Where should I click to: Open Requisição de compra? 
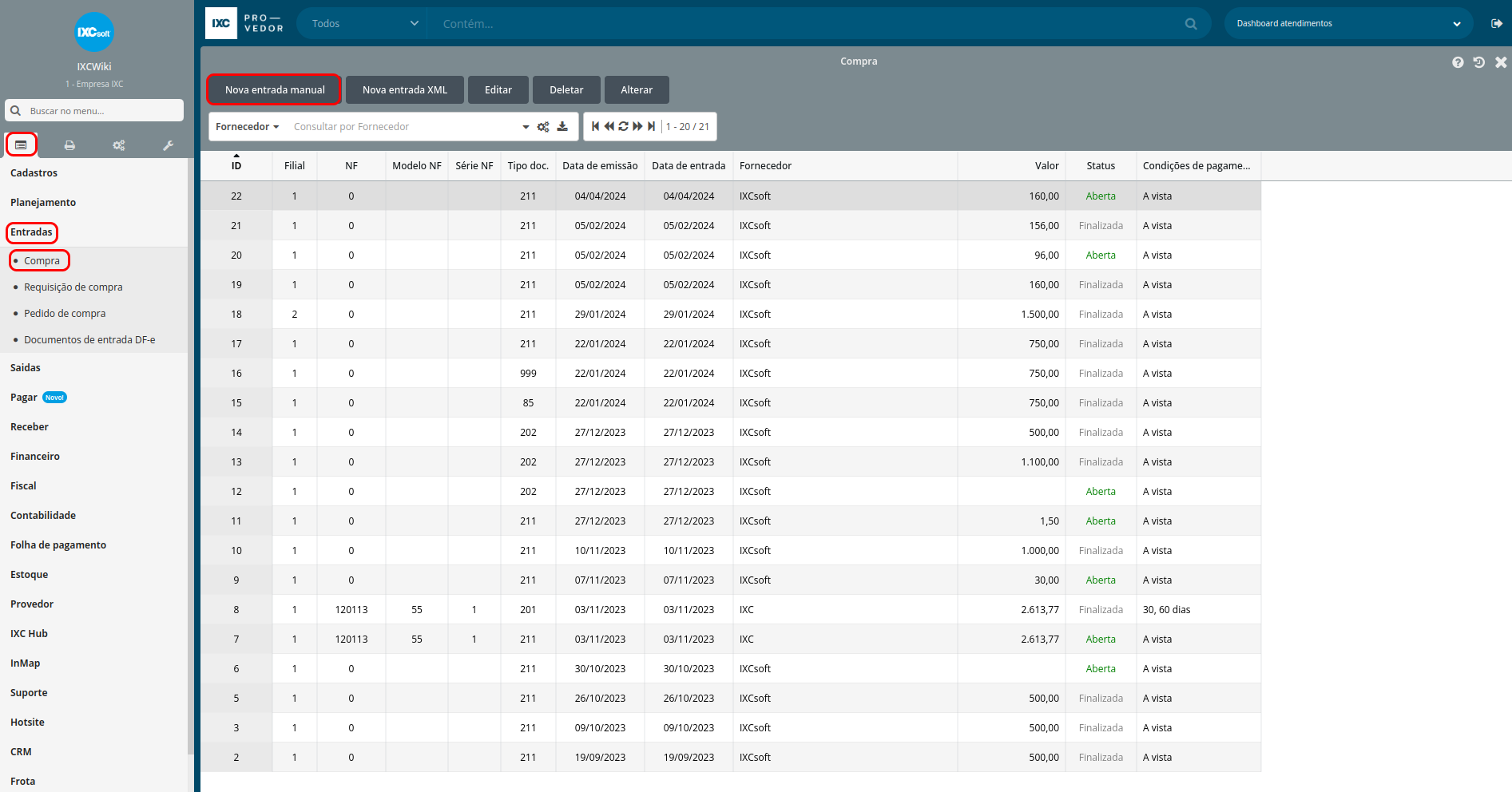coord(73,287)
